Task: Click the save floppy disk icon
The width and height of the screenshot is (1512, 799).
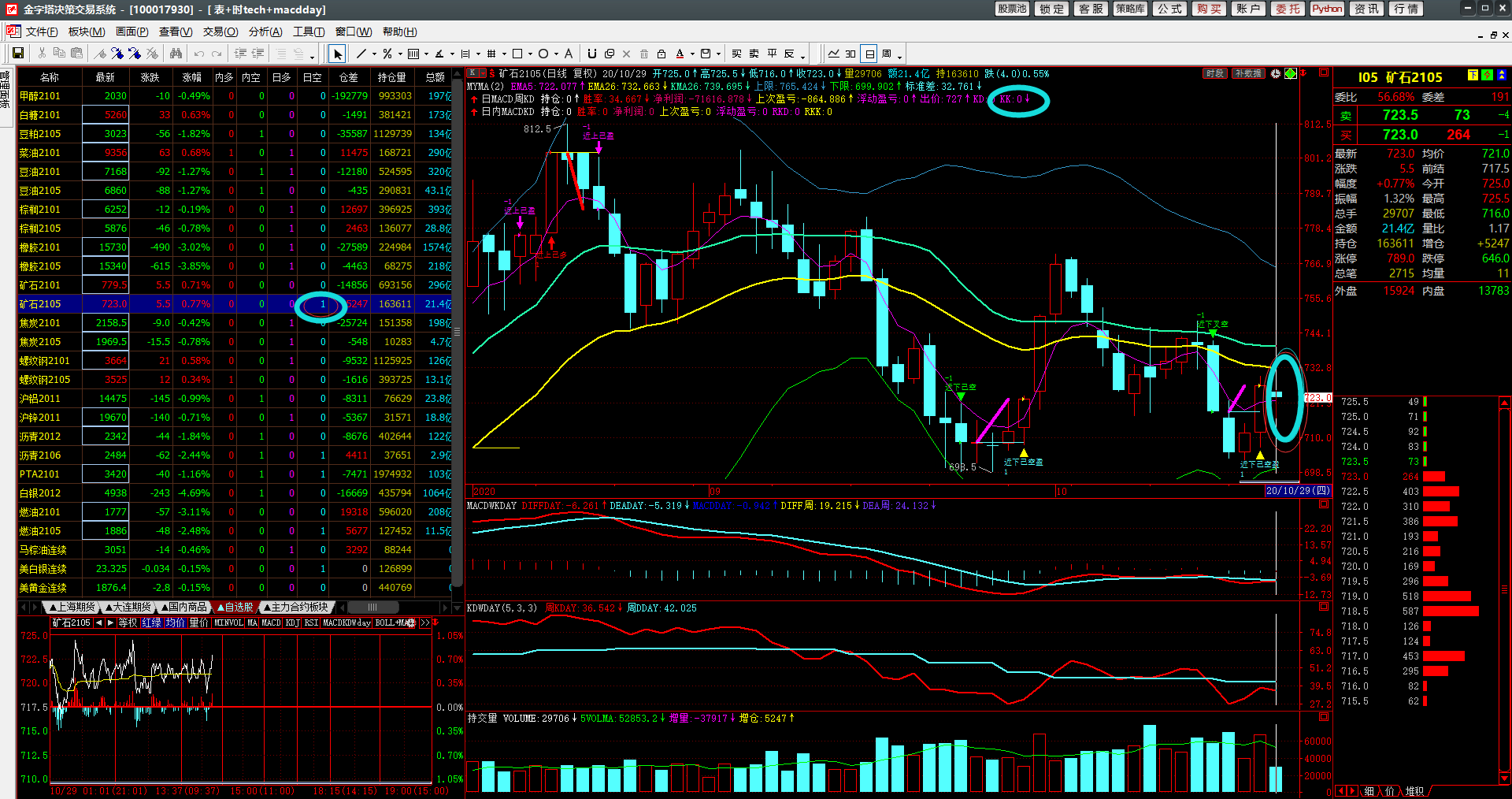Action: pyautogui.click(x=17, y=54)
